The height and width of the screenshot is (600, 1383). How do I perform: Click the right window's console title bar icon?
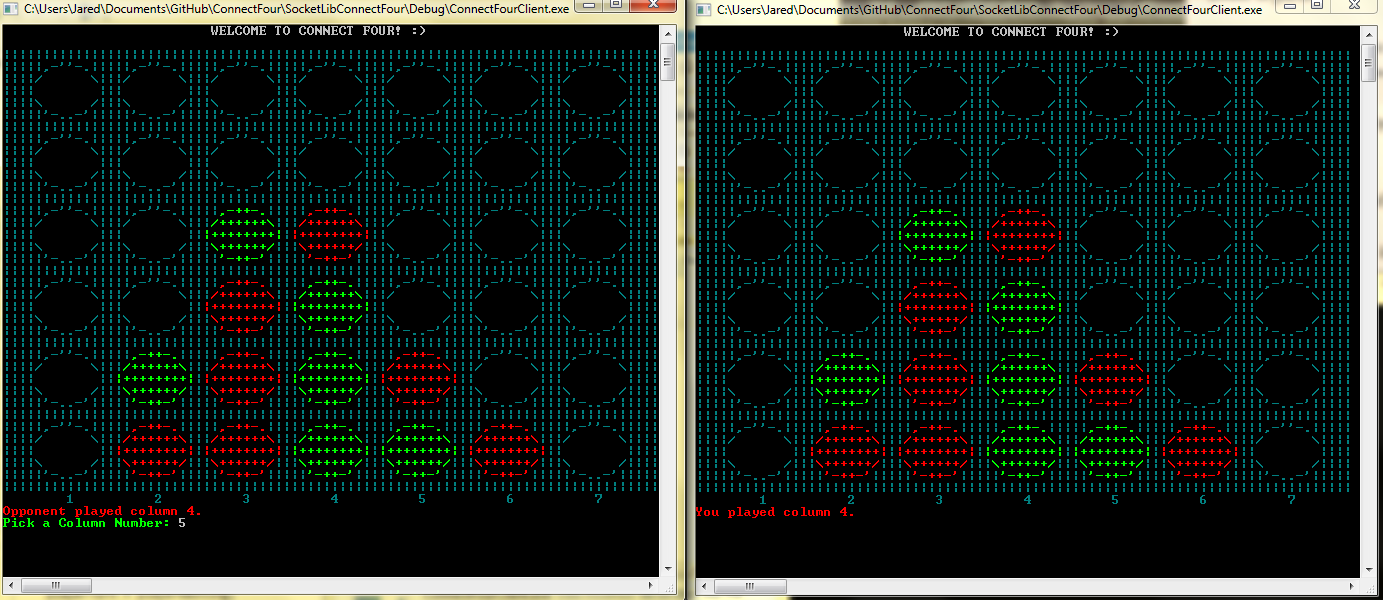[x=704, y=9]
